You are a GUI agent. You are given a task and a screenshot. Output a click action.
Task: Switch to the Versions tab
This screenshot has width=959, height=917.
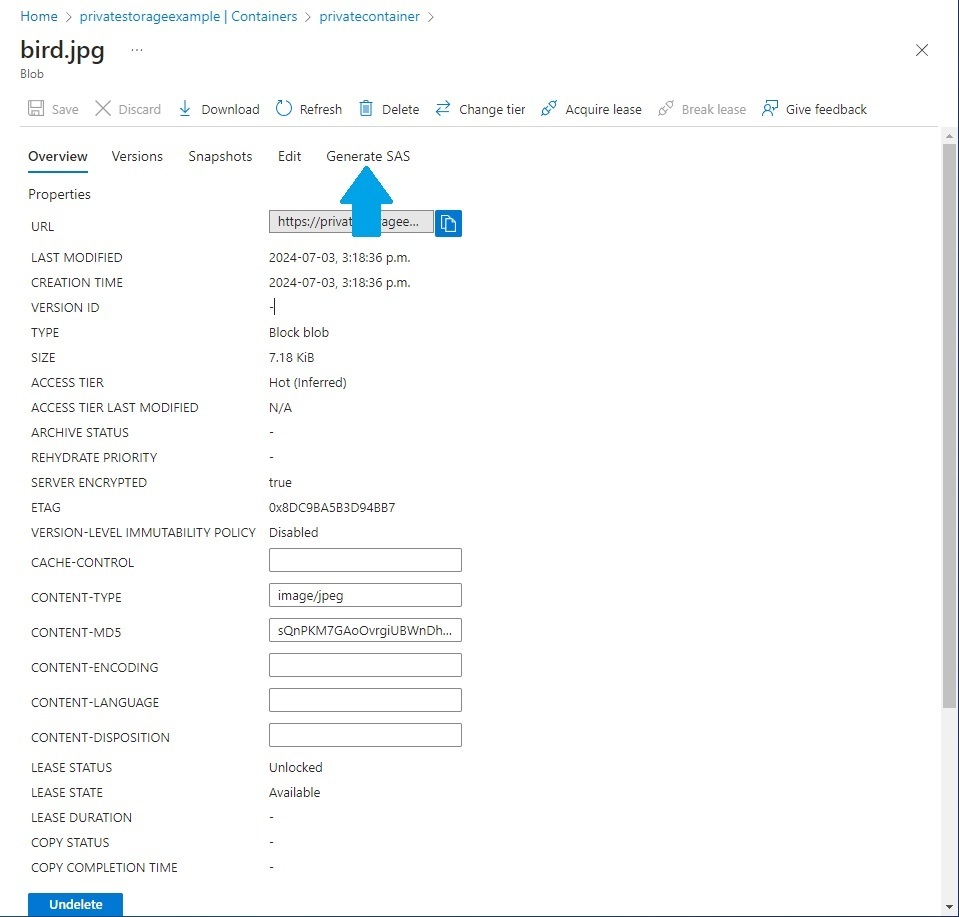[137, 156]
